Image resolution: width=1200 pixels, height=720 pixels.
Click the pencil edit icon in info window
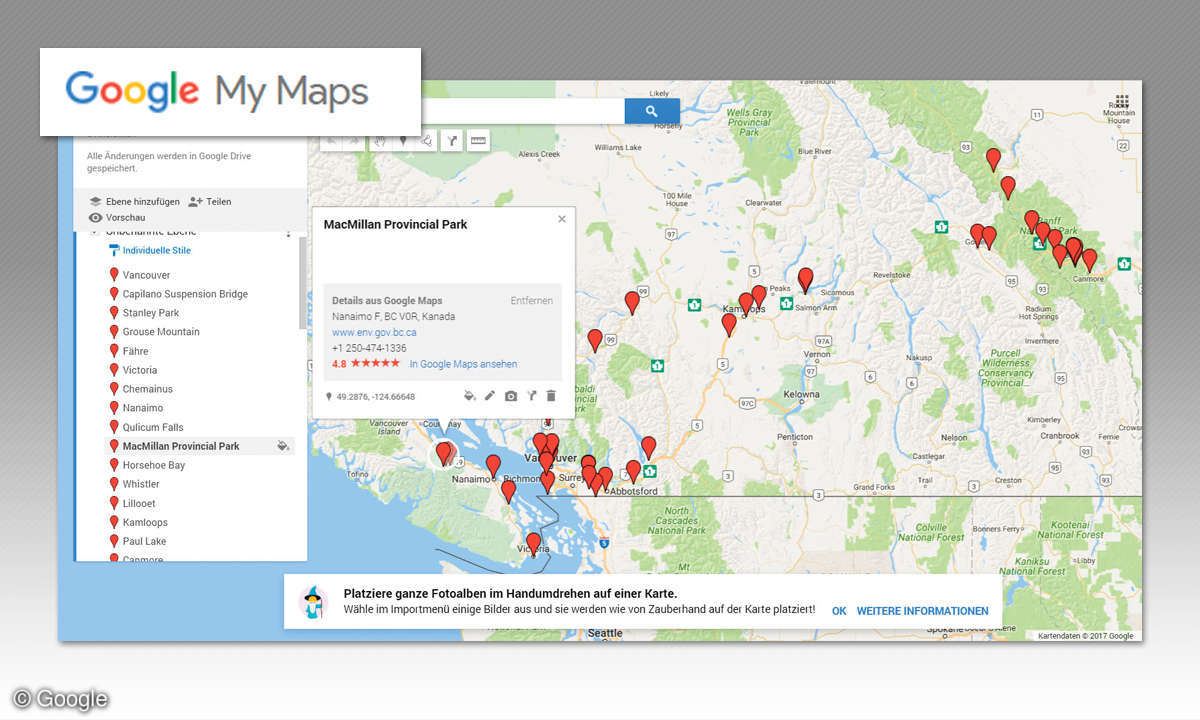click(x=490, y=396)
